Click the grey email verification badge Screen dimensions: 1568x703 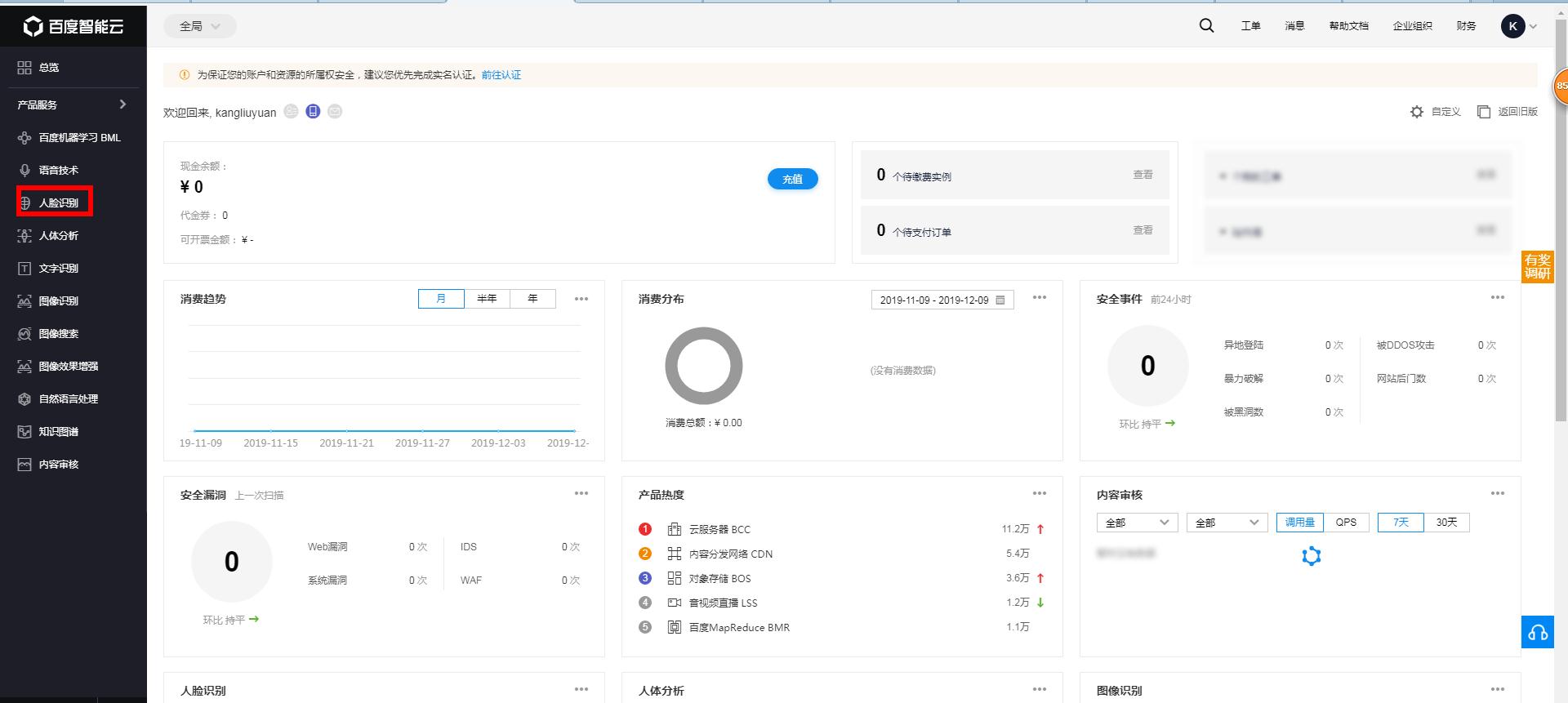click(x=335, y=111)
